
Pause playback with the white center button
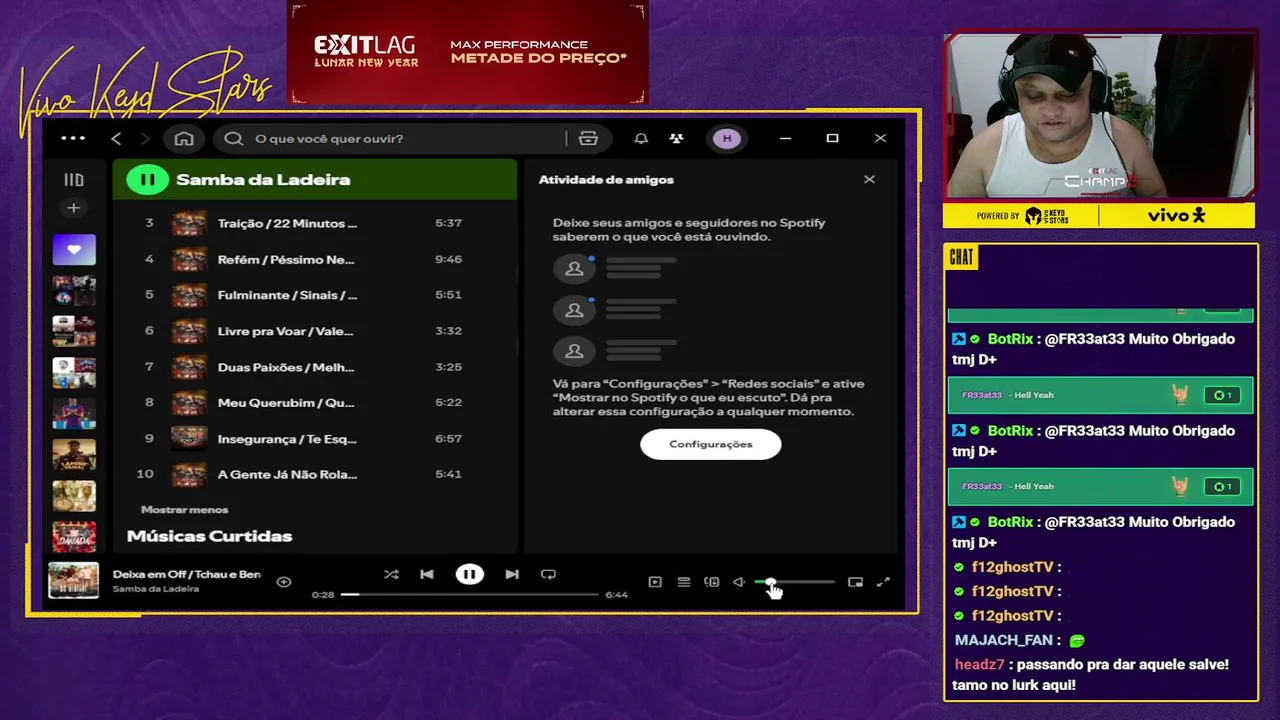tap(469, 574)
